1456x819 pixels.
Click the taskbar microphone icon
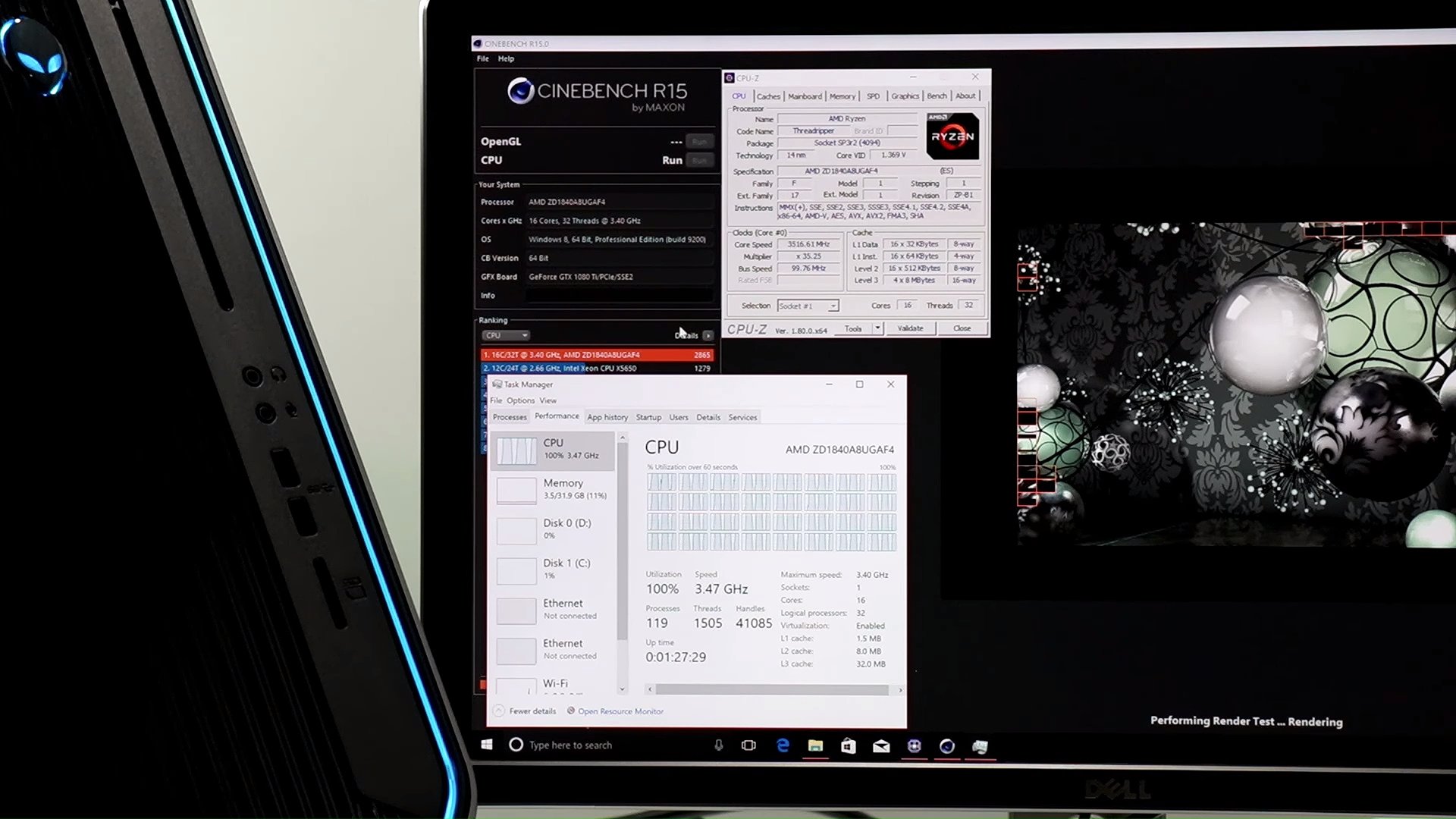(x=718, y=745)
